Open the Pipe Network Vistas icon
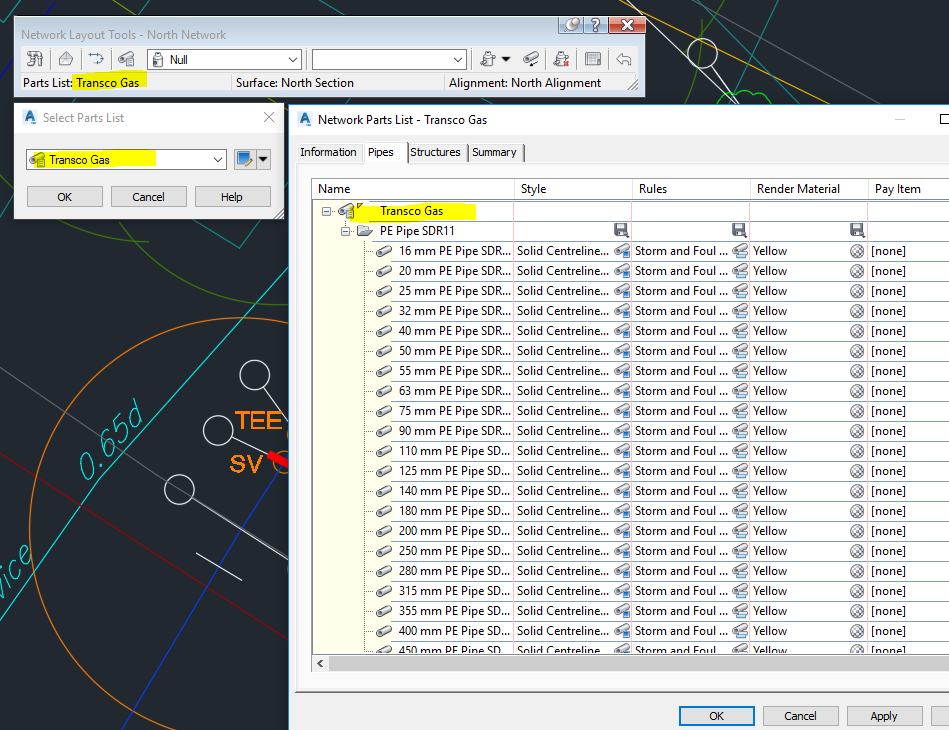Screen dimensions: 949x730 pyautogui.click(x=593, y=59)
